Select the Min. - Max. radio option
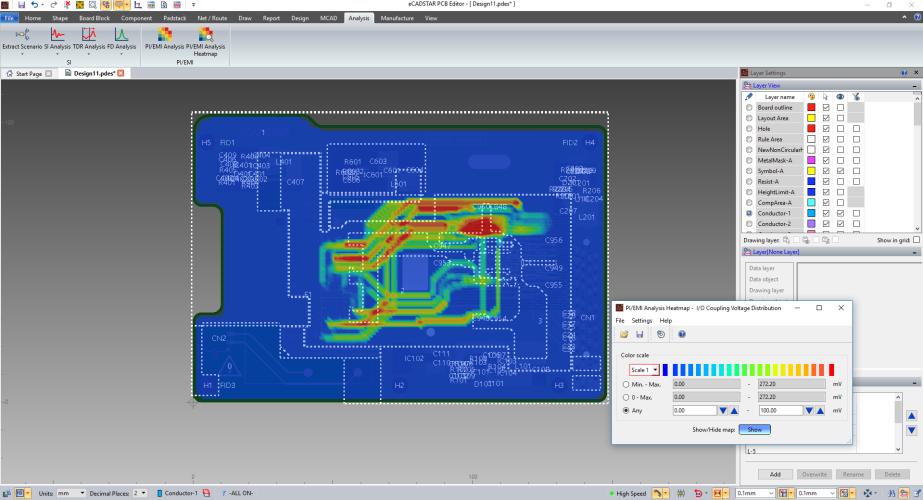Image resolution: width=923 pixels, height=500 pixels. coord(626,383)
